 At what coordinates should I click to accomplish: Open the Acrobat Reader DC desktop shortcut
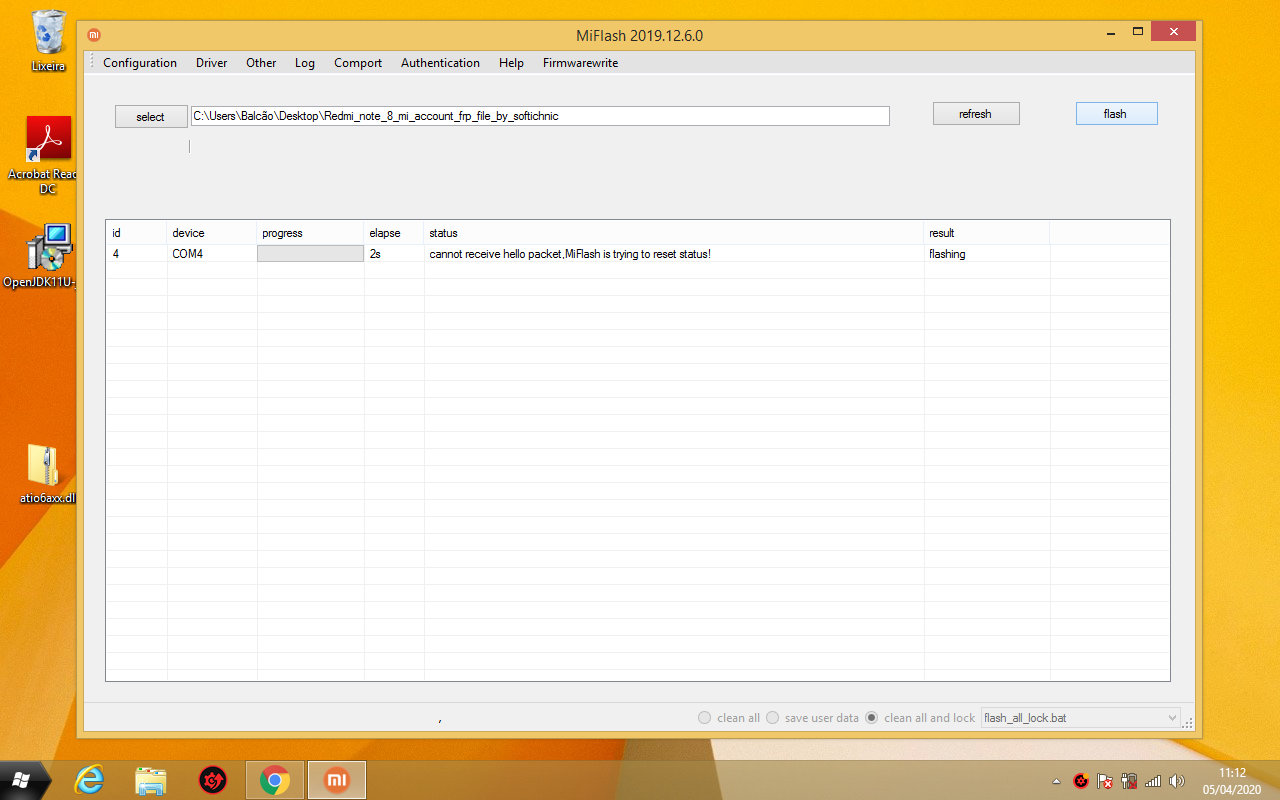click(x=48, y=154)
